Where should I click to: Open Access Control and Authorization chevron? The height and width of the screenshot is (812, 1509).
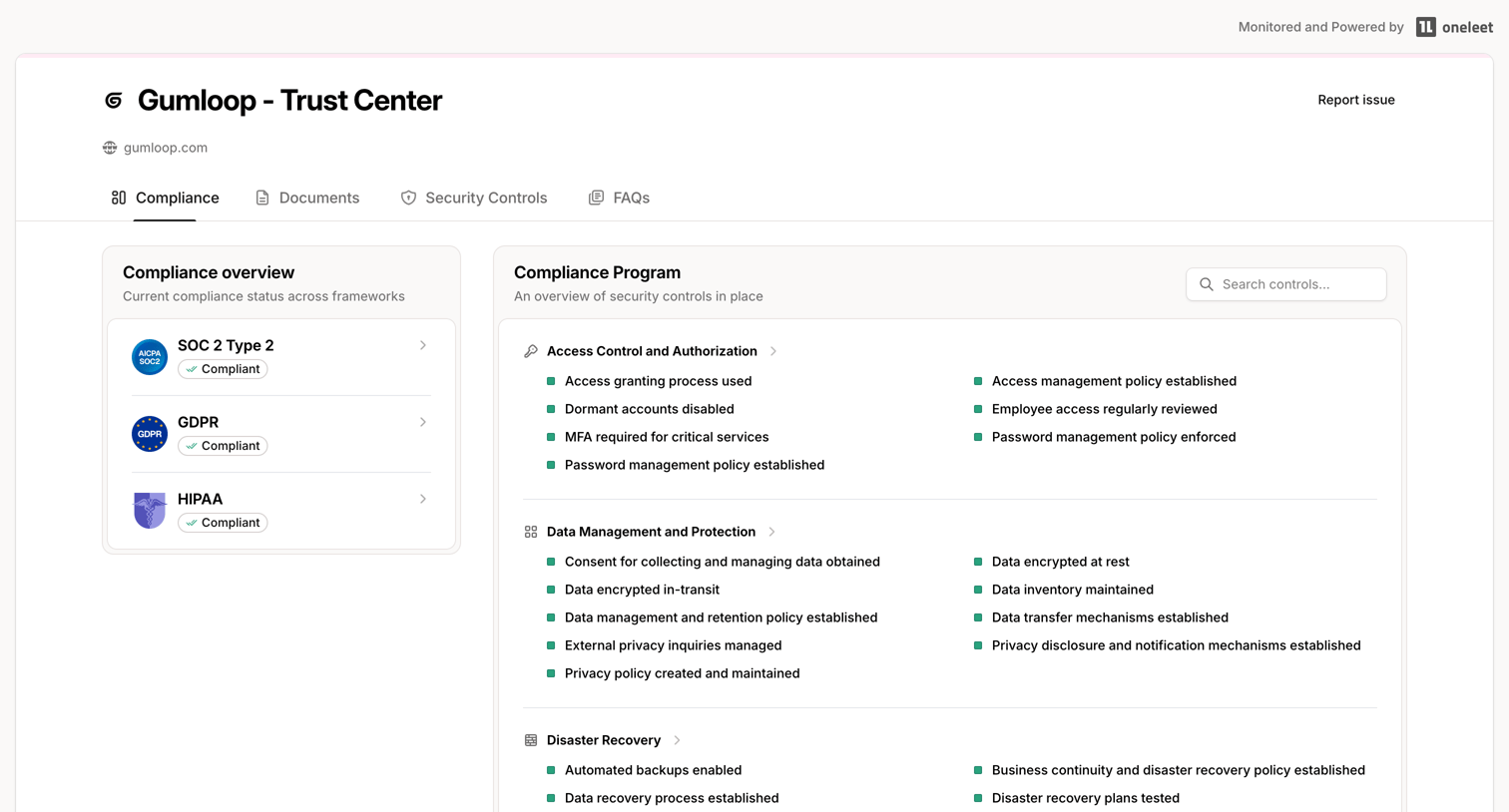773,351
